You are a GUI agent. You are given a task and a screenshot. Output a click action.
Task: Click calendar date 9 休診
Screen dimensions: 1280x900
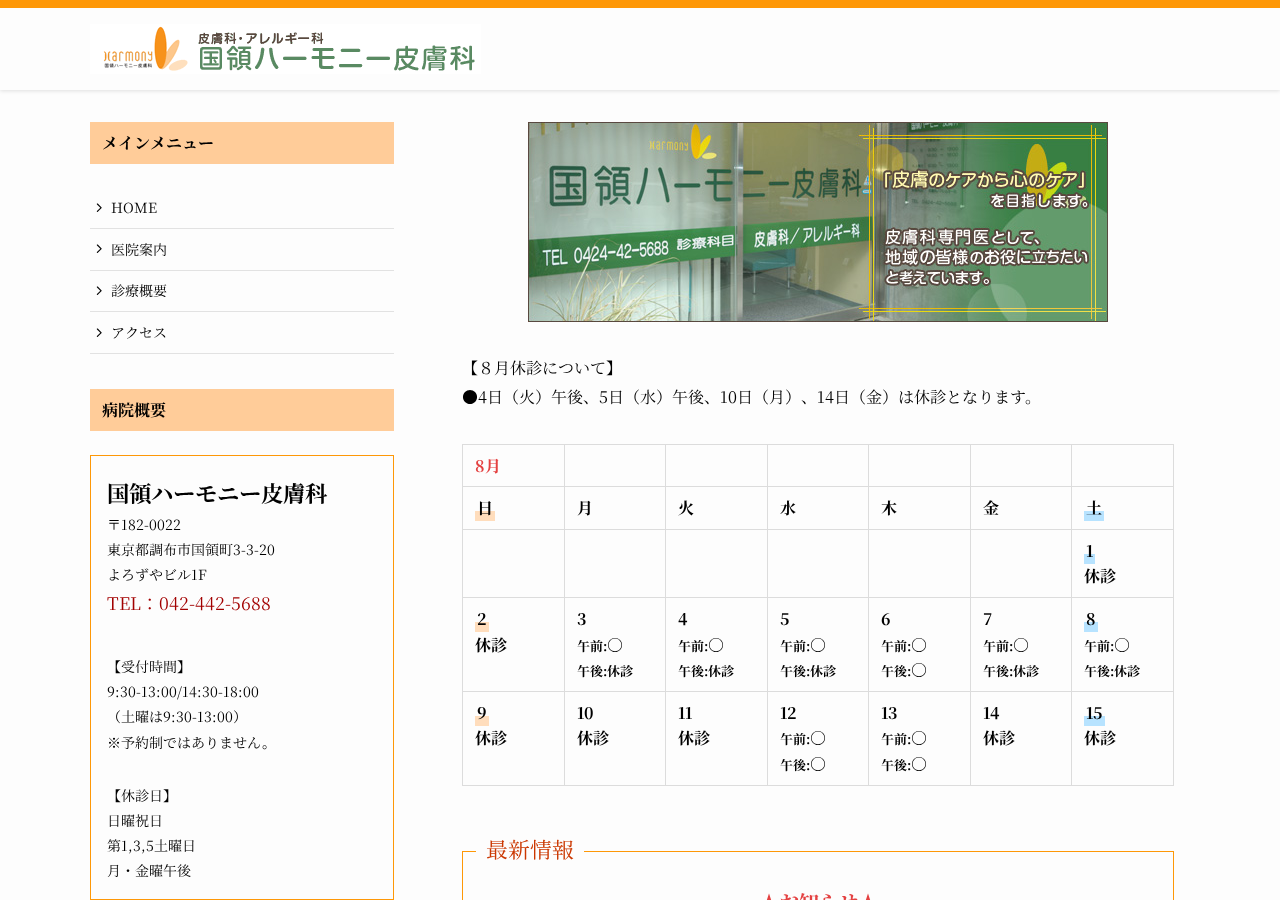(x=513, y=739)
